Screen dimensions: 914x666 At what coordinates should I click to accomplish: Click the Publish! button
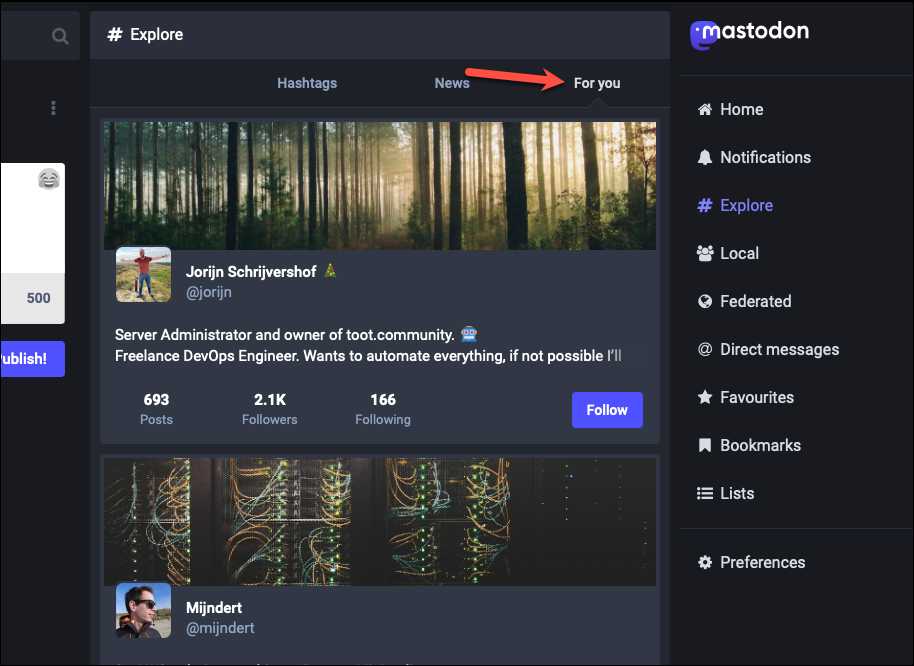pos(32,359)
